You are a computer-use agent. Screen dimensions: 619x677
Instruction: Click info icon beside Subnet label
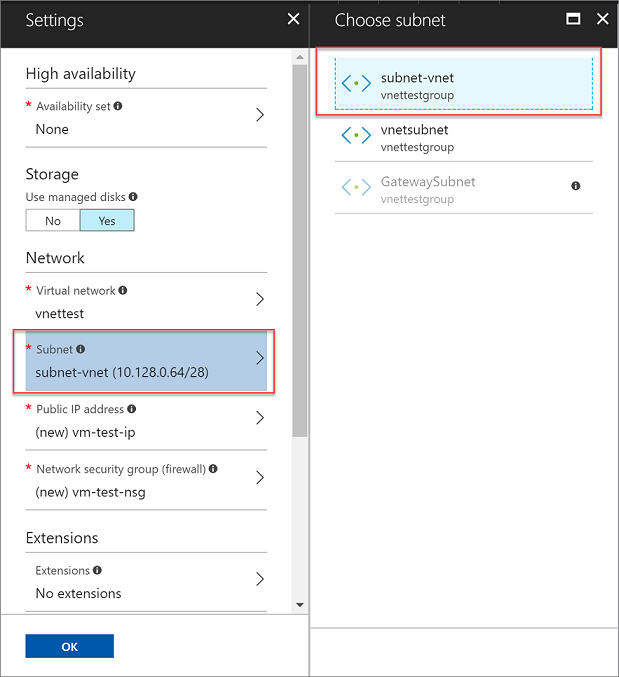tap(80, 349)
